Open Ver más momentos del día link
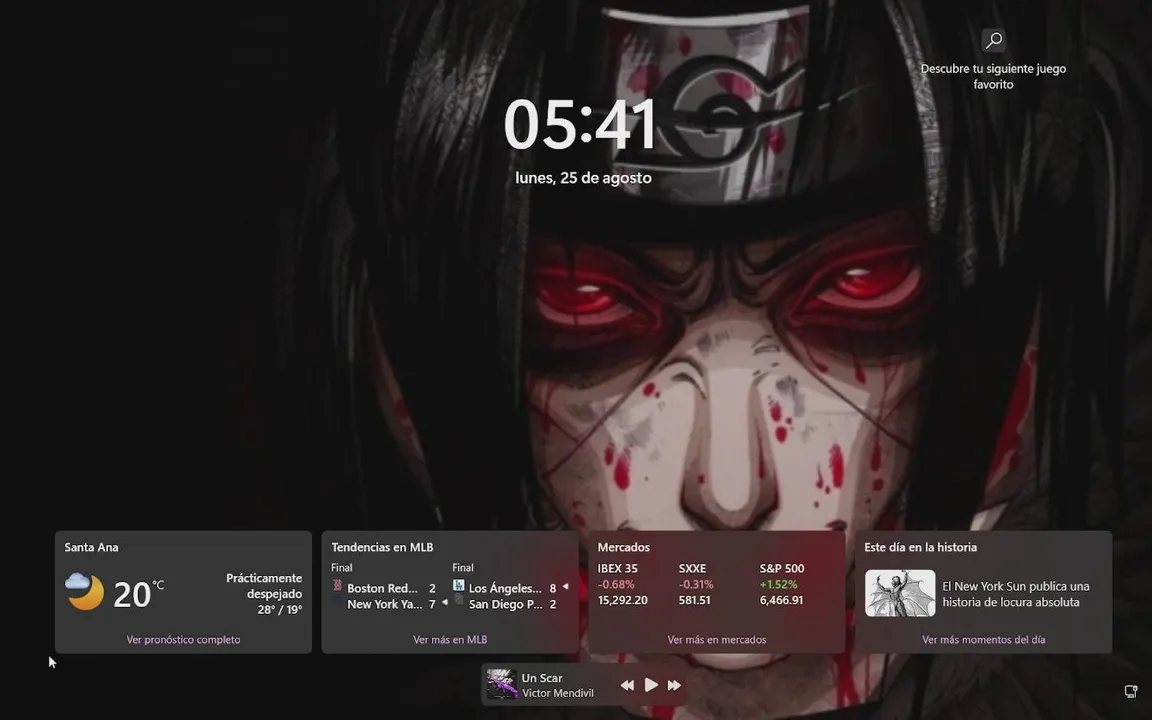1152x720 pixels. [983, 640]
